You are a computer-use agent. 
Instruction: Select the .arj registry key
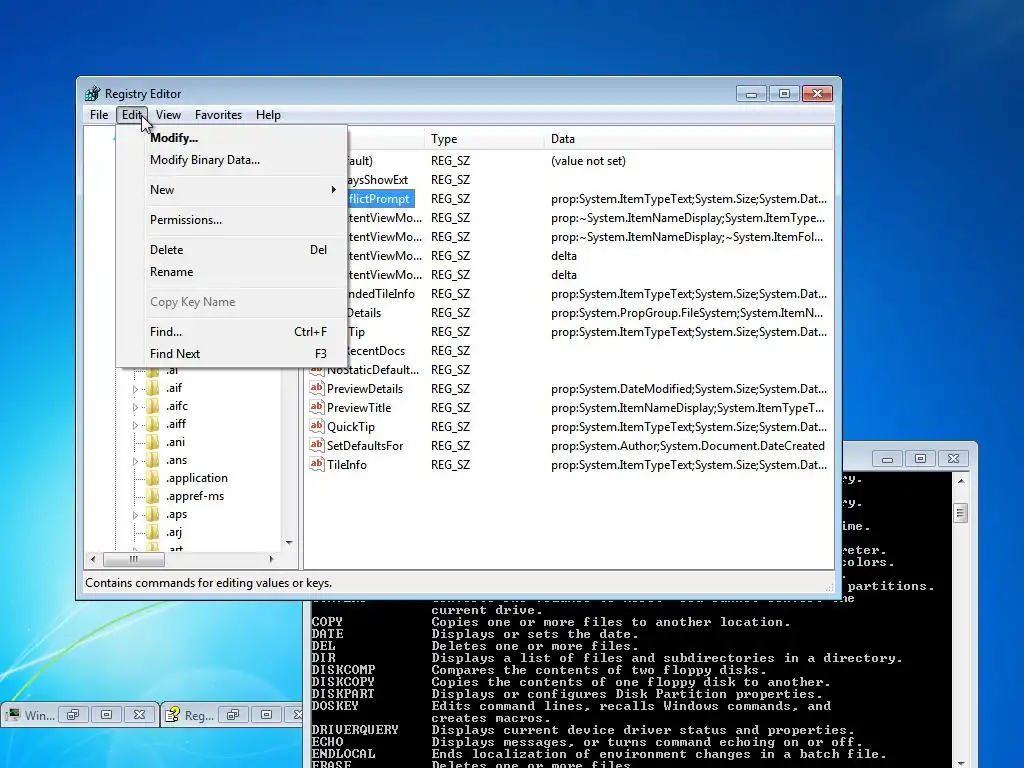[x=174, y=532]
